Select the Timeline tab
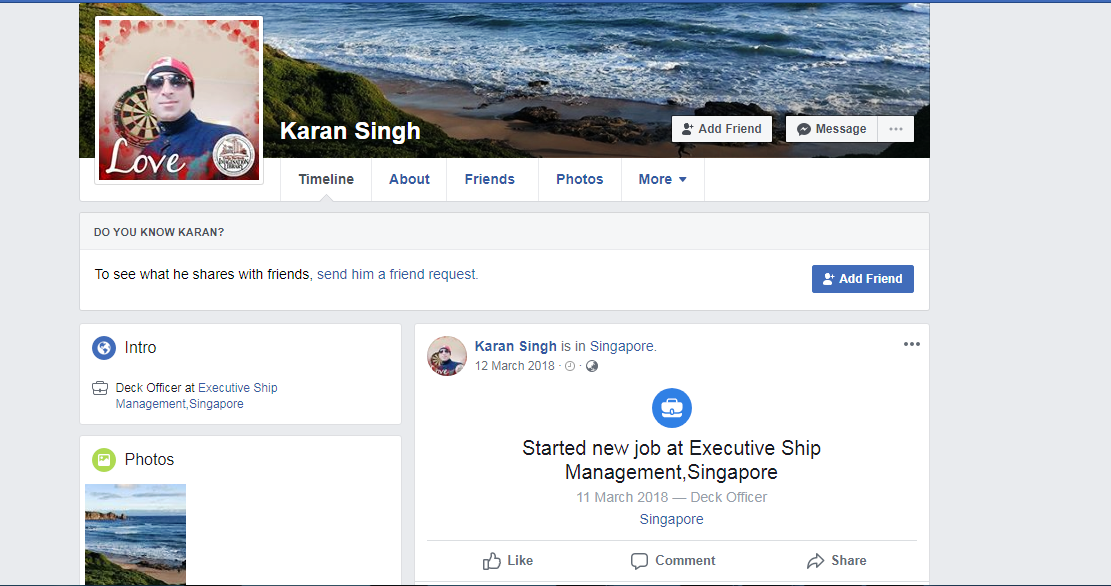1111x586 pixels. 326,179
